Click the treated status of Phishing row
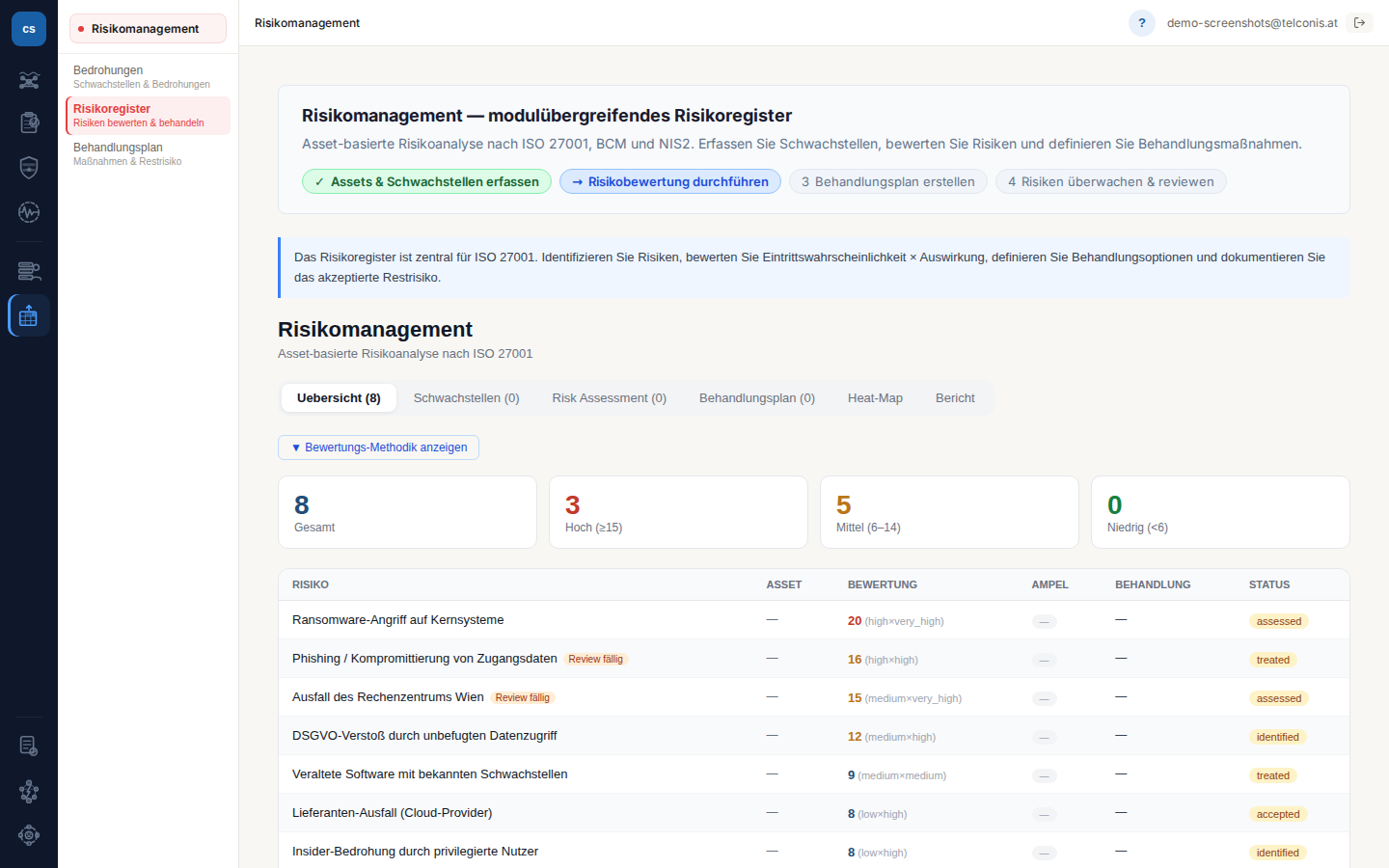Viewport: 1389px width, 868px height. pos(1273,660)
